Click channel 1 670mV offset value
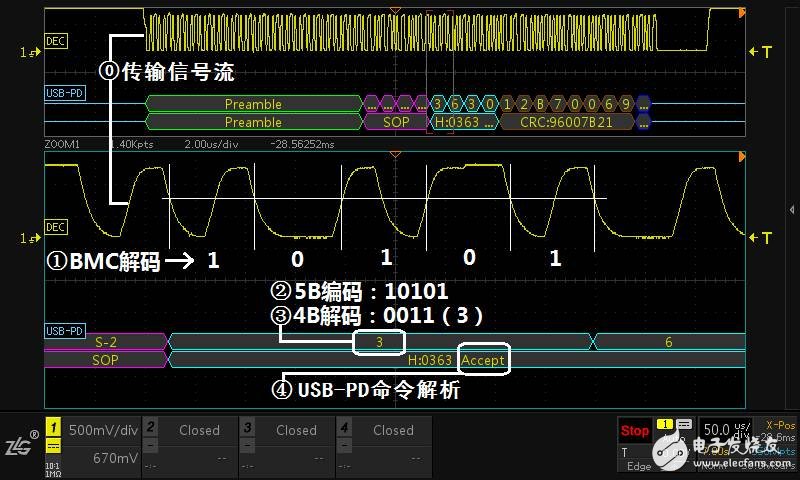This screenshot has width=800, height=480. coord(115,458)
